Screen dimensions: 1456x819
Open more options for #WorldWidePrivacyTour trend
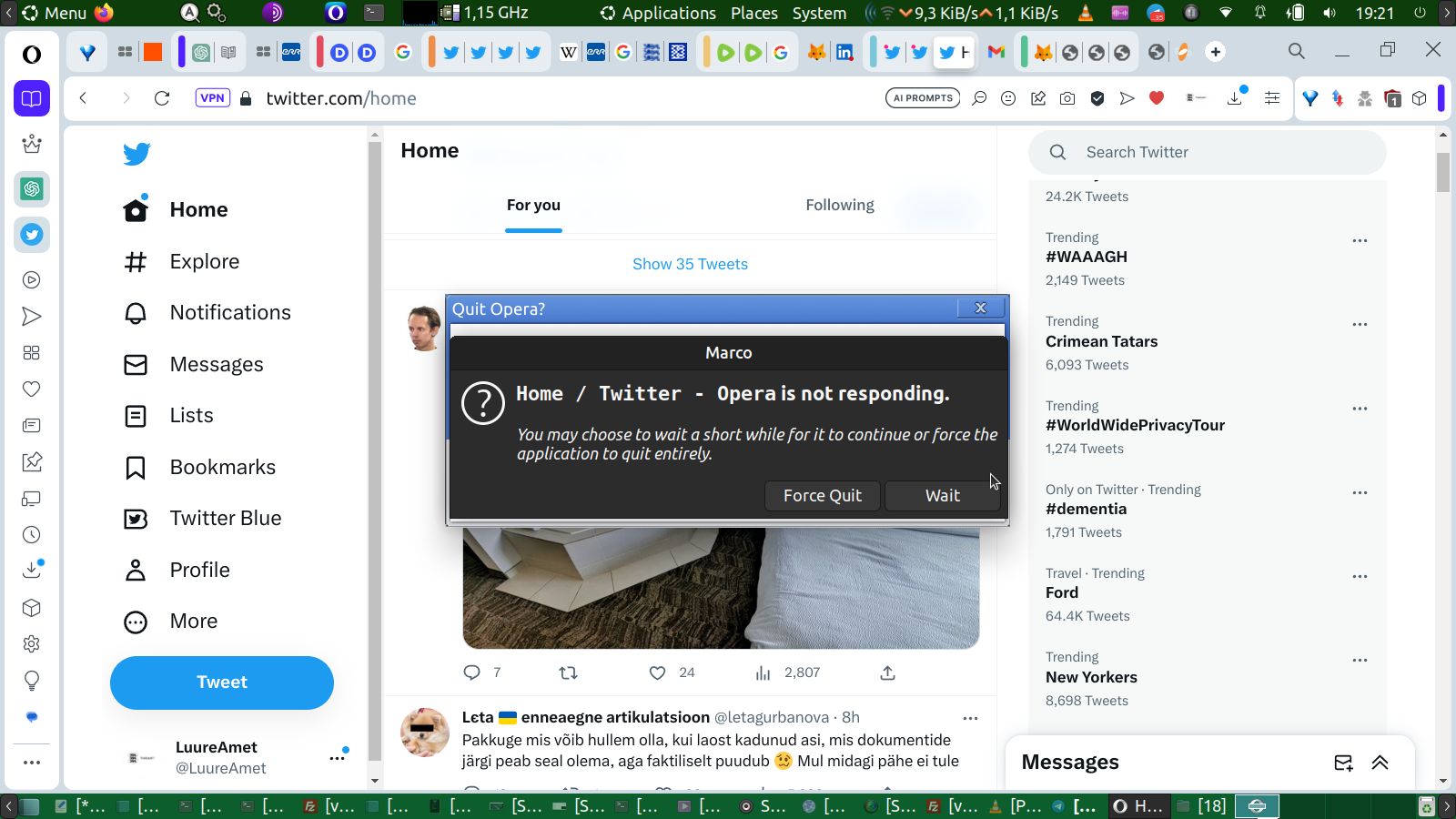[x=1360, y=409]
